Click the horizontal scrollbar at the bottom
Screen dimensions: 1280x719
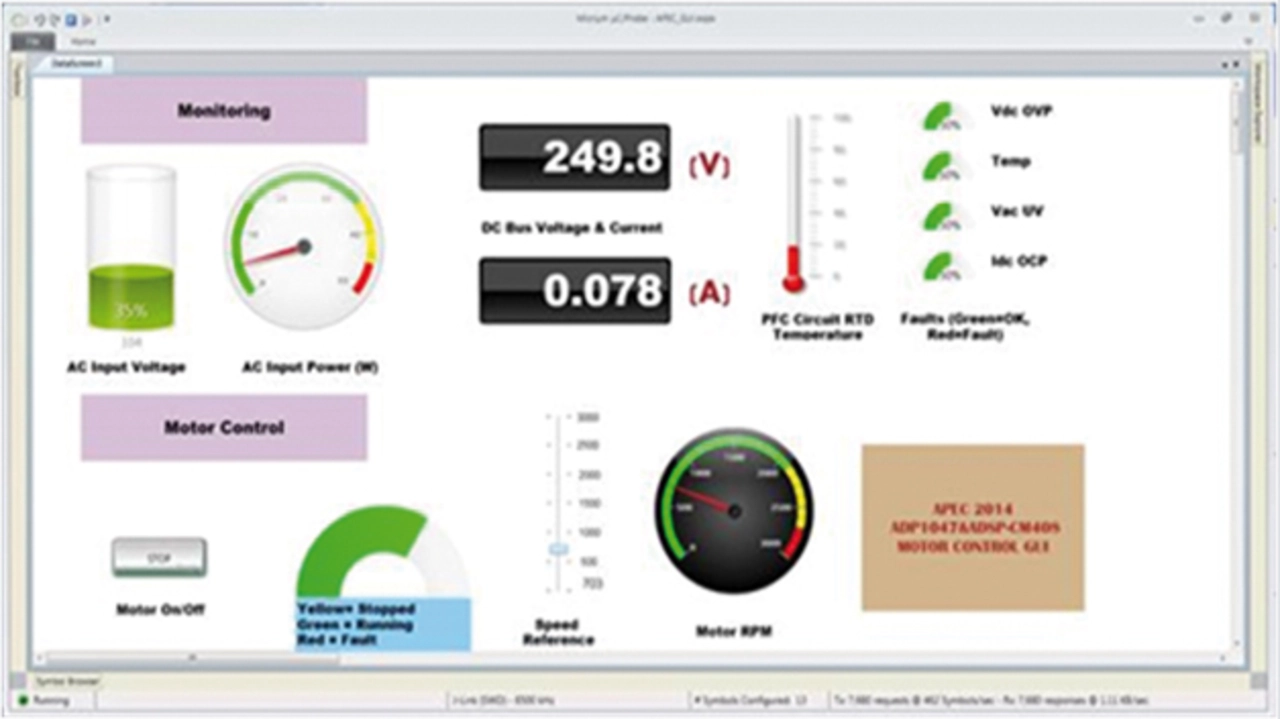tap(192, 658)
